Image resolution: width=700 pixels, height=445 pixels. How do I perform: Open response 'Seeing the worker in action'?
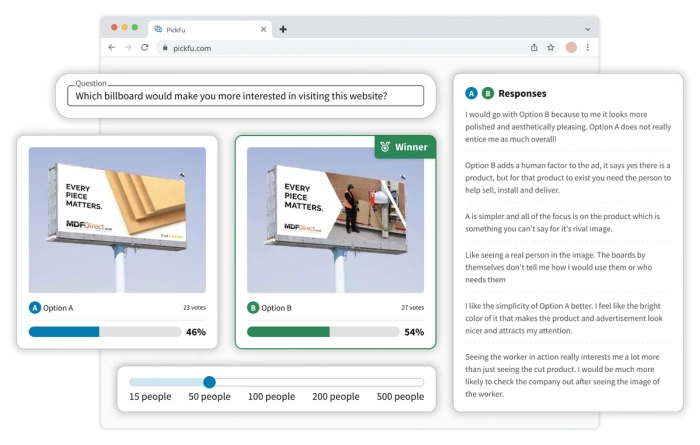click(x=562, y=375)
